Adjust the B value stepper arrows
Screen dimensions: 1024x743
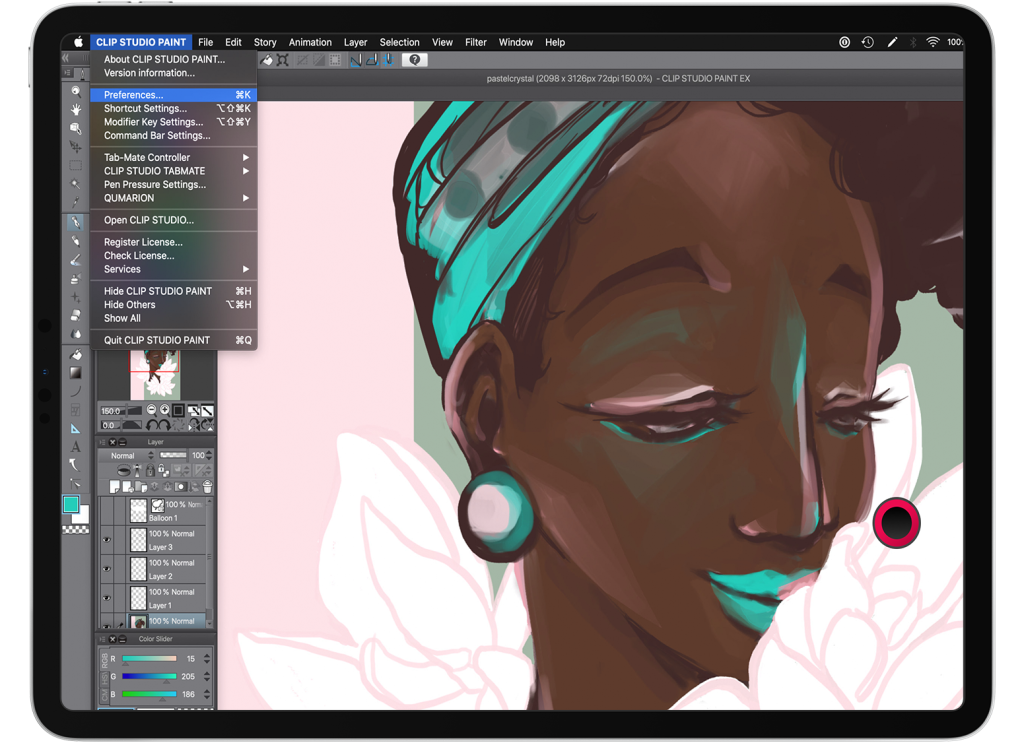pyautogui.click(x=207, y=694)
